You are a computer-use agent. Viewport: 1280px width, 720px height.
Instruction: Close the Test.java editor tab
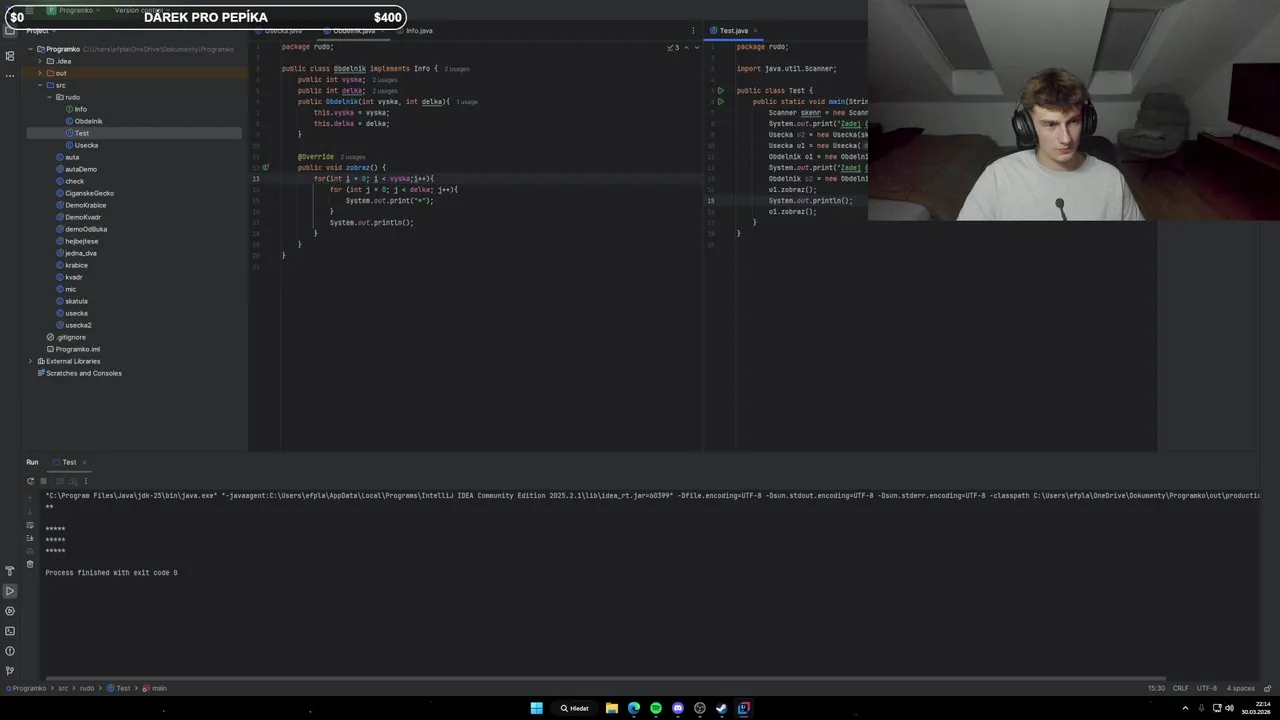pos(755,31)
